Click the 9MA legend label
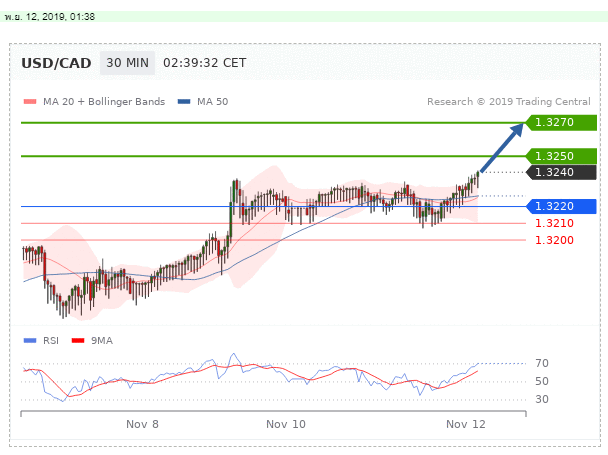 click(x=102, y=341)
